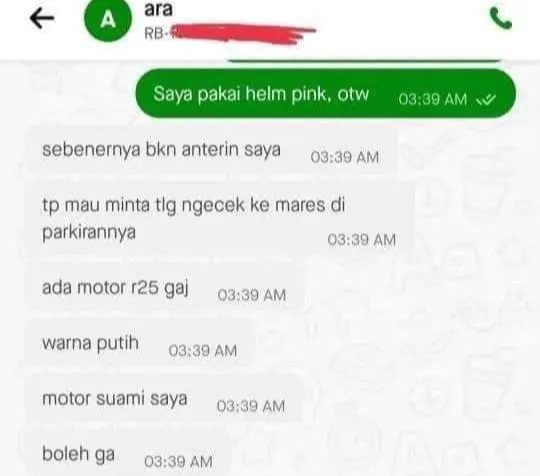Select the green "Saya pakai helm pink, otw" message
The width and height of the screenshot is (540, 476).
[326, 93]
